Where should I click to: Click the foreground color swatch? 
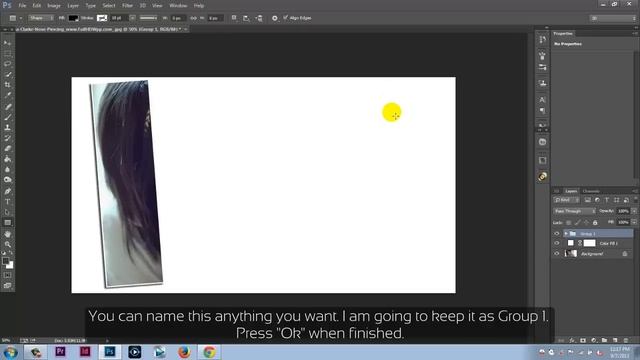(x=5, y=261)
